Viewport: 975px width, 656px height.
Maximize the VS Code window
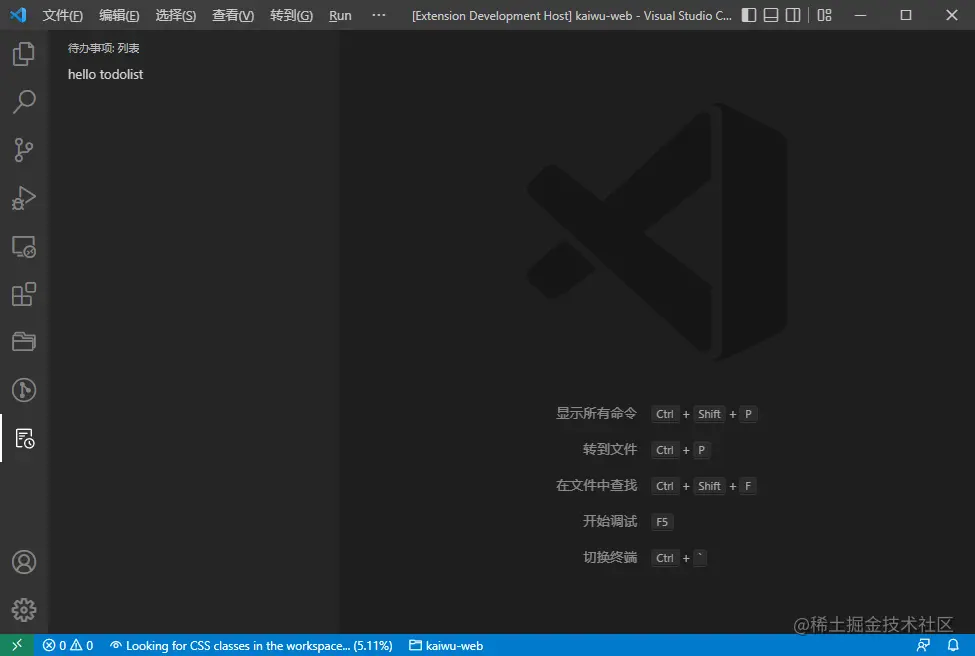(906, 15)
